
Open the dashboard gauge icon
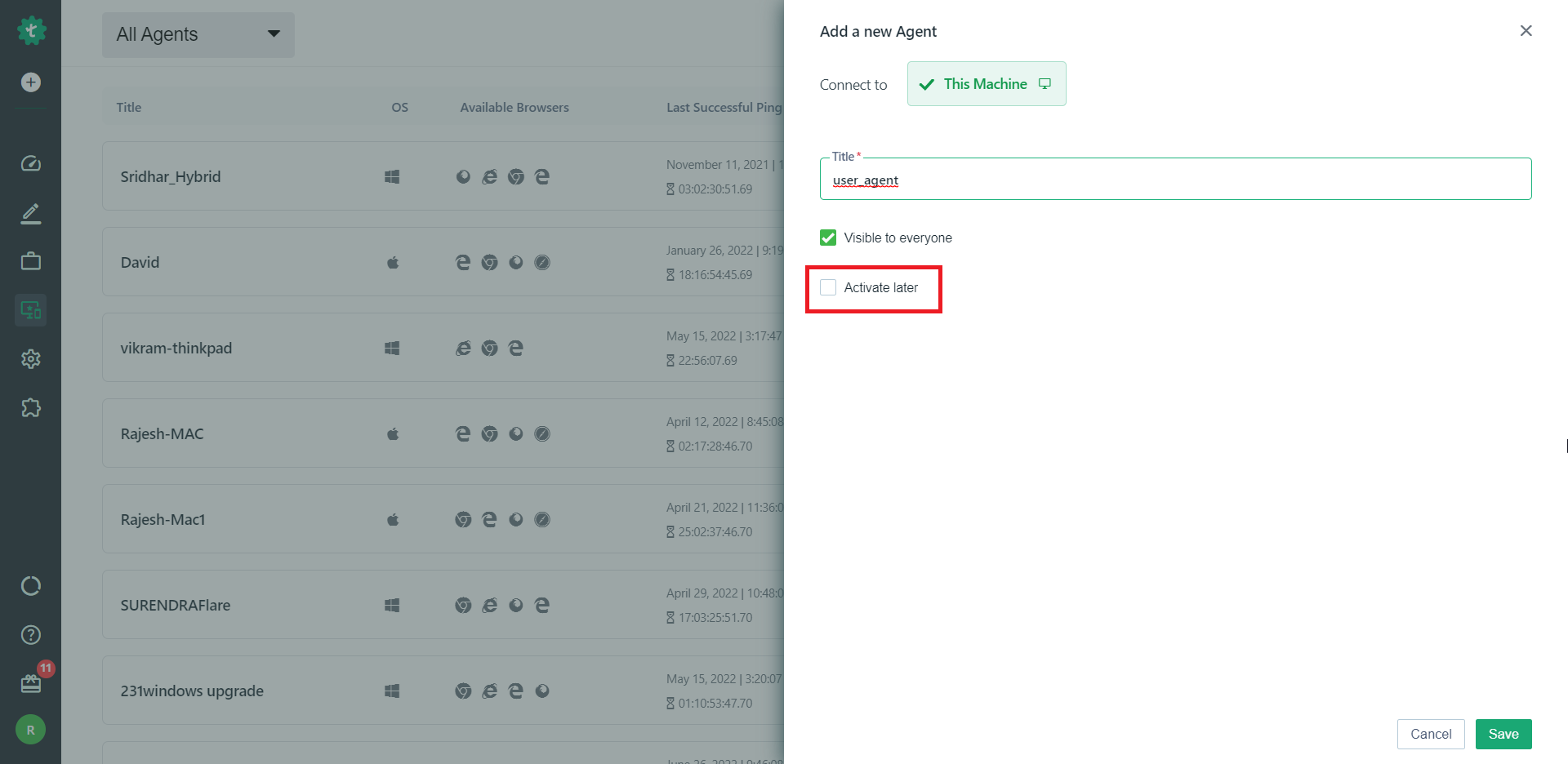[x=31, y=163]
